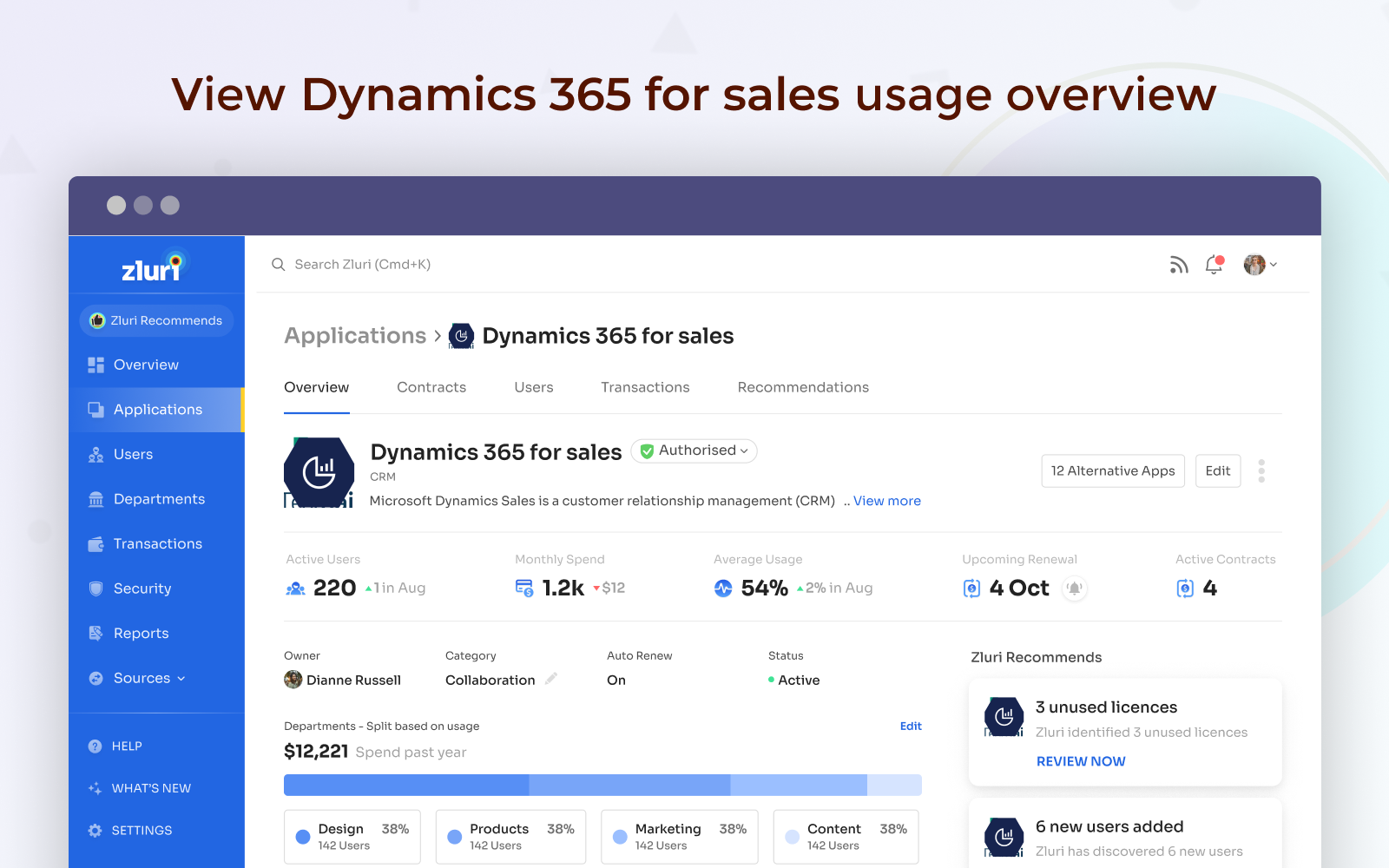This screenshot has height=868, width=1389.
Task: Click the Monthly Spend card icon
Action: [x=524, y=589]
